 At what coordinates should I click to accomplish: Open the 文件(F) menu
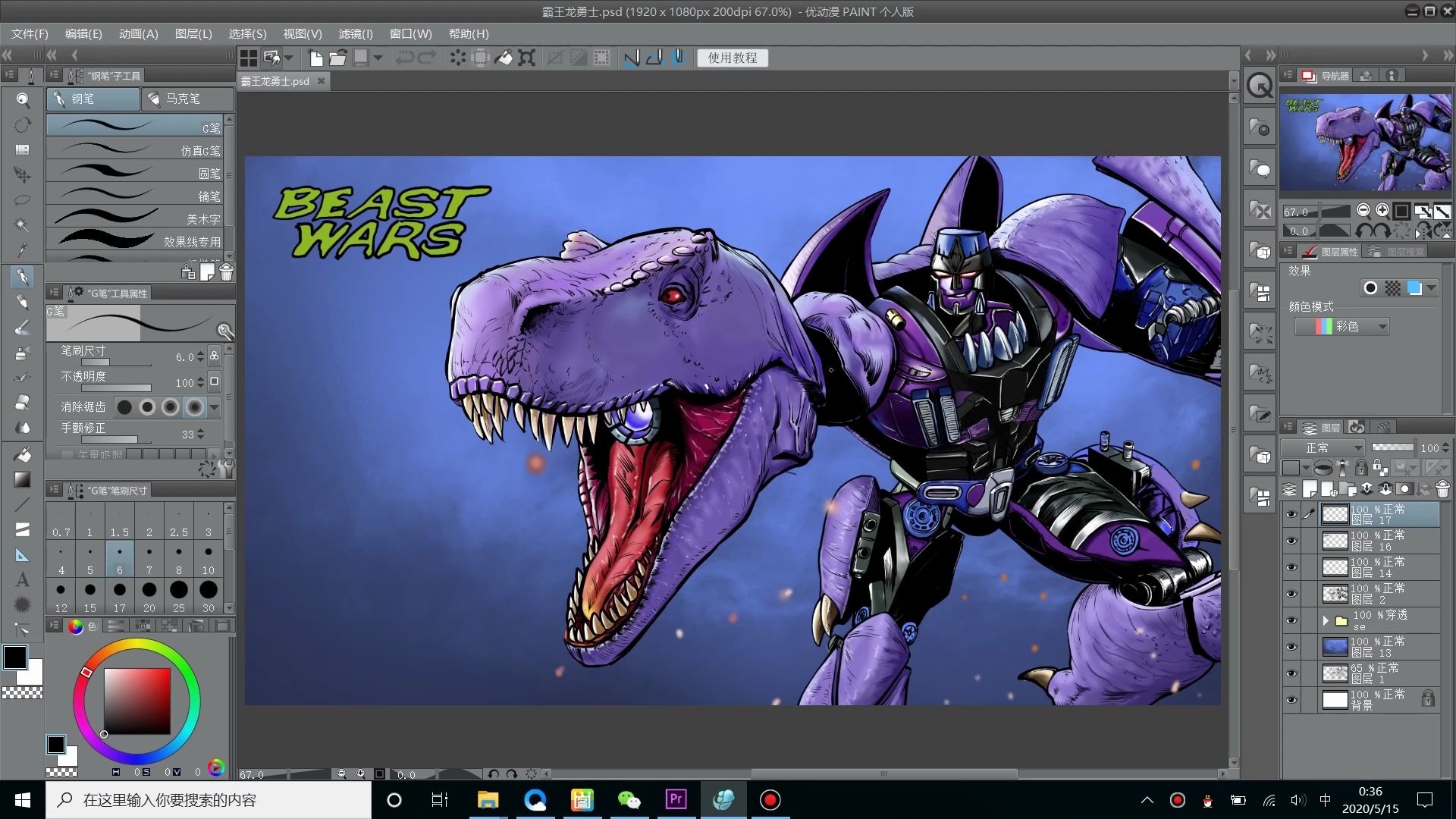pos(30,34)
